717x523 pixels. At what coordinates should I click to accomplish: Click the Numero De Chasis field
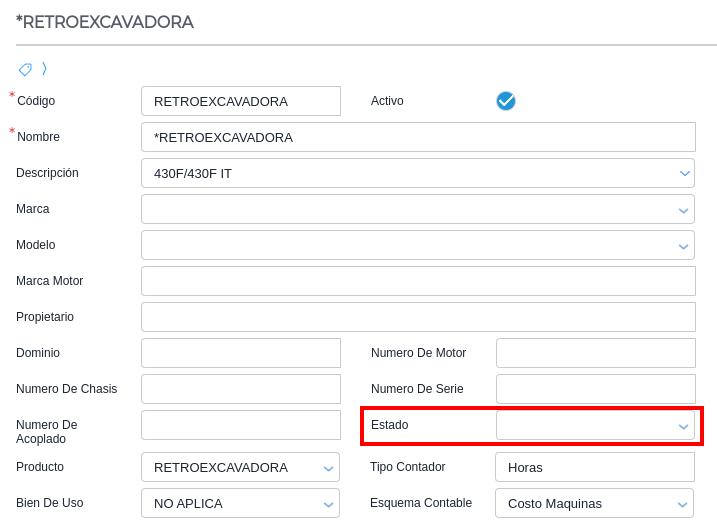(x=240, y=389)
